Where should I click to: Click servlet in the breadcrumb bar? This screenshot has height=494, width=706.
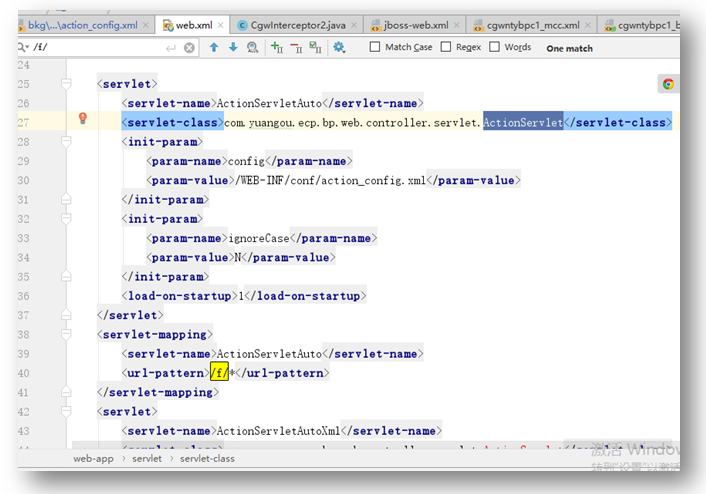point(147,458)
